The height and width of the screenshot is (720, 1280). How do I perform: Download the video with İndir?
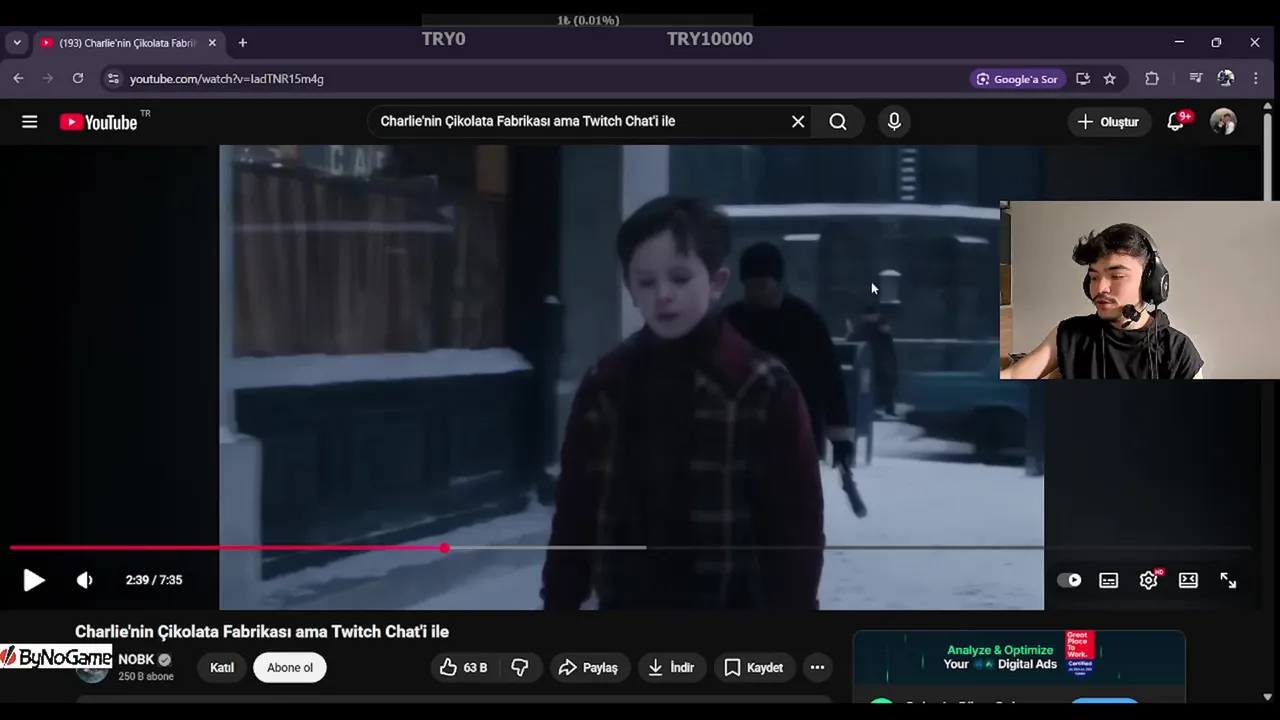tap(671, 667)
